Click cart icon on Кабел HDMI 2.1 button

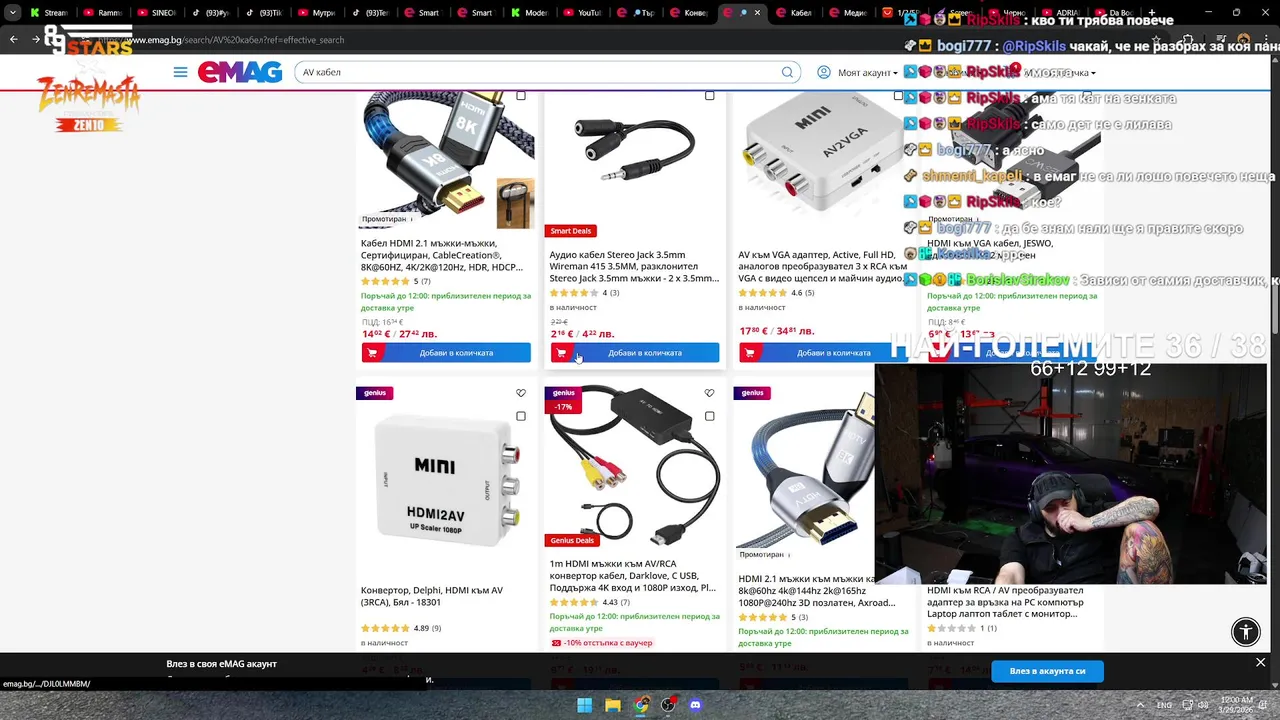[372, 352]
